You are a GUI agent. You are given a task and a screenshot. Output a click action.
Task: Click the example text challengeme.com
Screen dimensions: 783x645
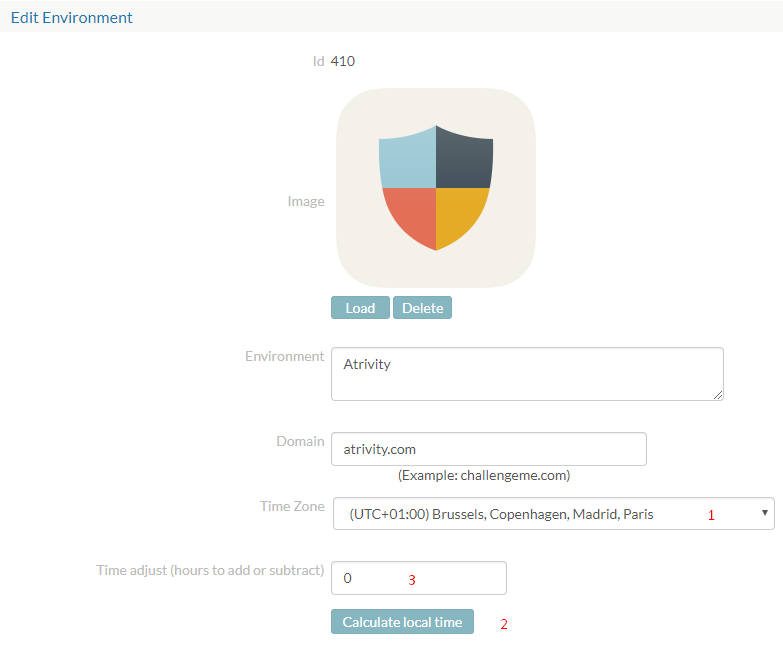click(x=484, y=475)
